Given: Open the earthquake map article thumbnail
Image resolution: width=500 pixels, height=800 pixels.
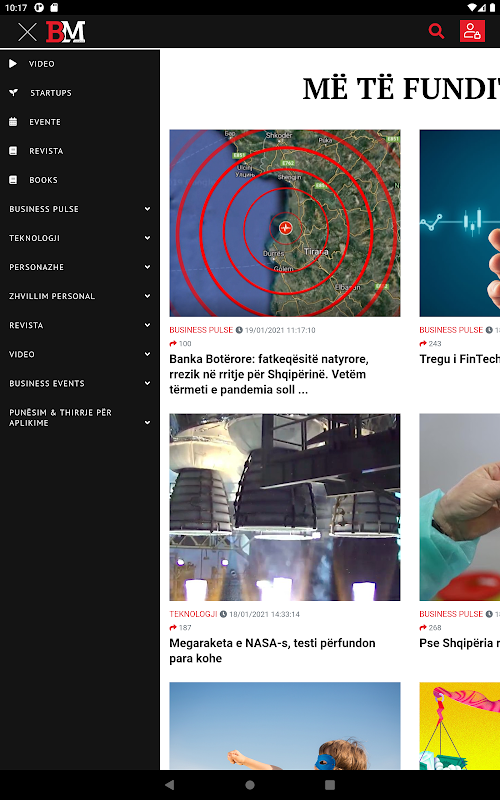Looking at the screenshot, I should 285,223.
